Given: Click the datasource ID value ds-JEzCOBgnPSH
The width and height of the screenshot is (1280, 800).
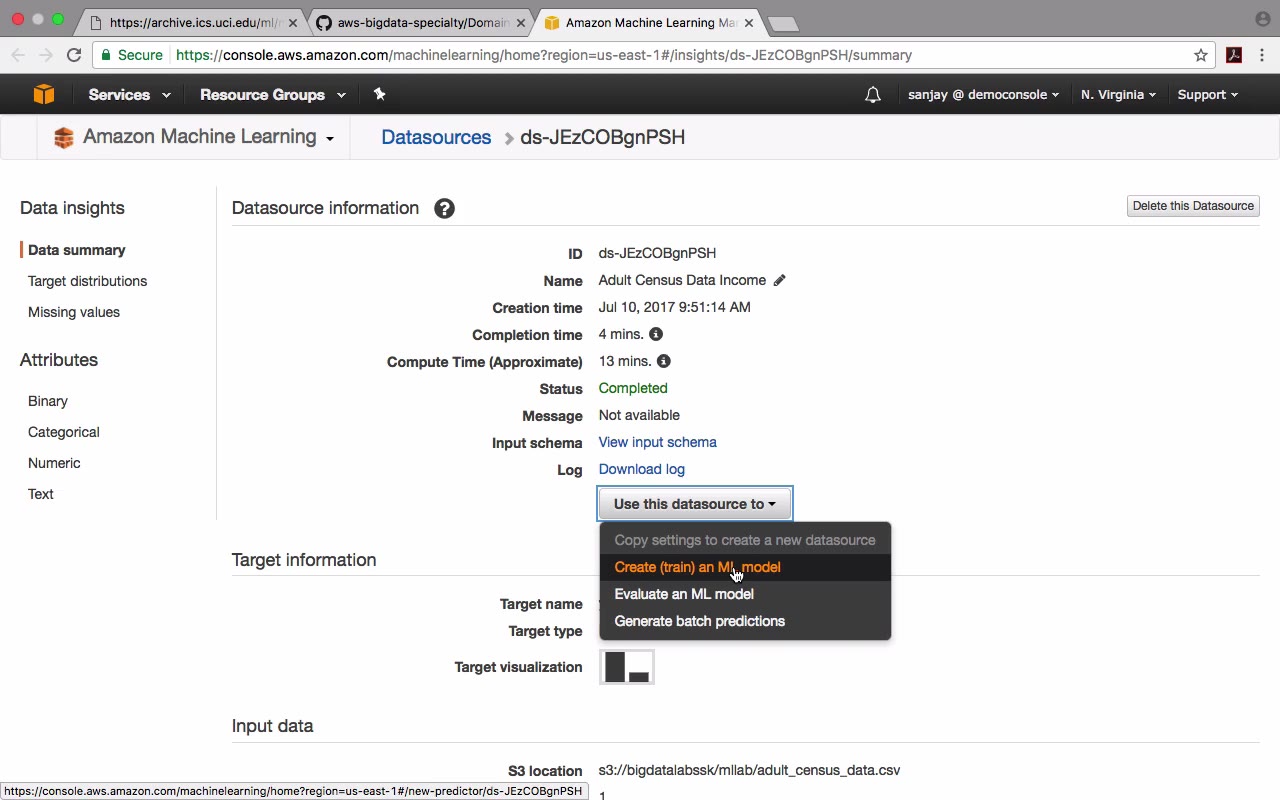Looking at the screenshot, I should click(x=657, y=253).
